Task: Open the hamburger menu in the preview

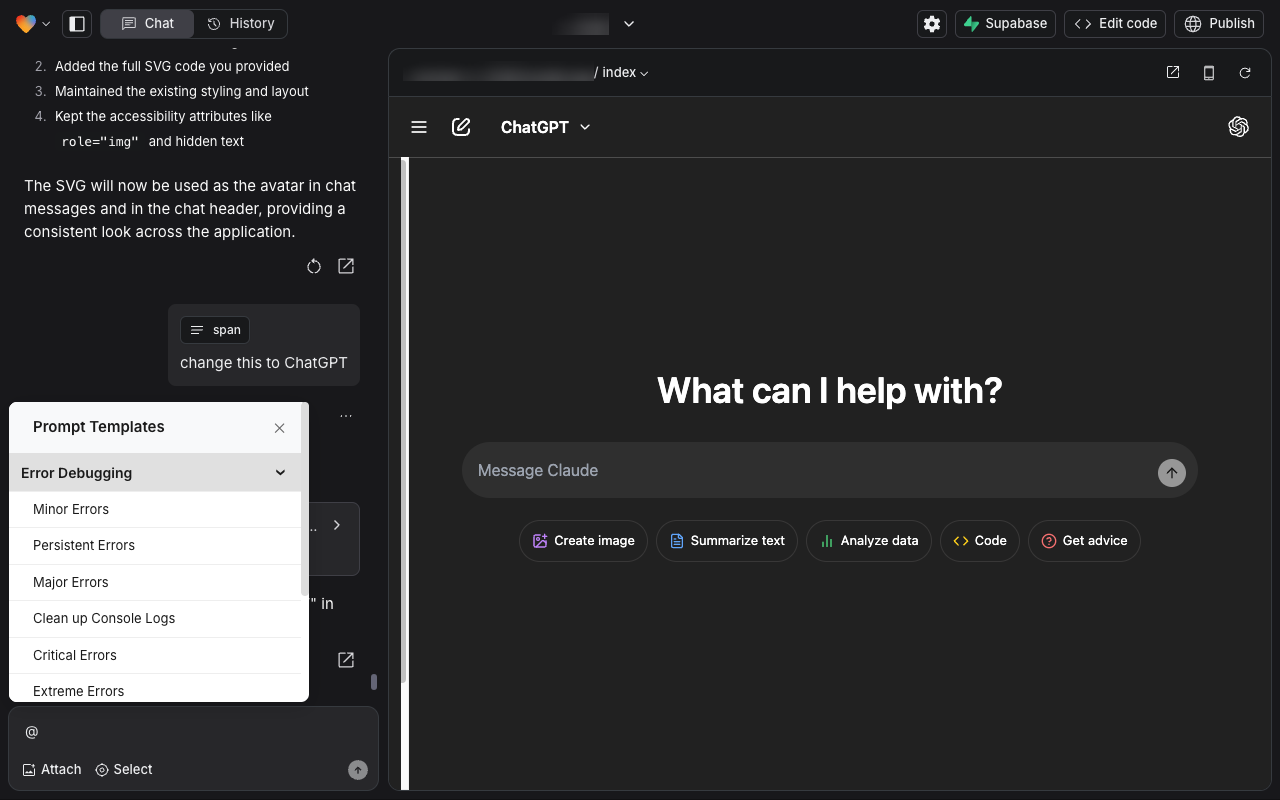Action: (x=419, y=127)
